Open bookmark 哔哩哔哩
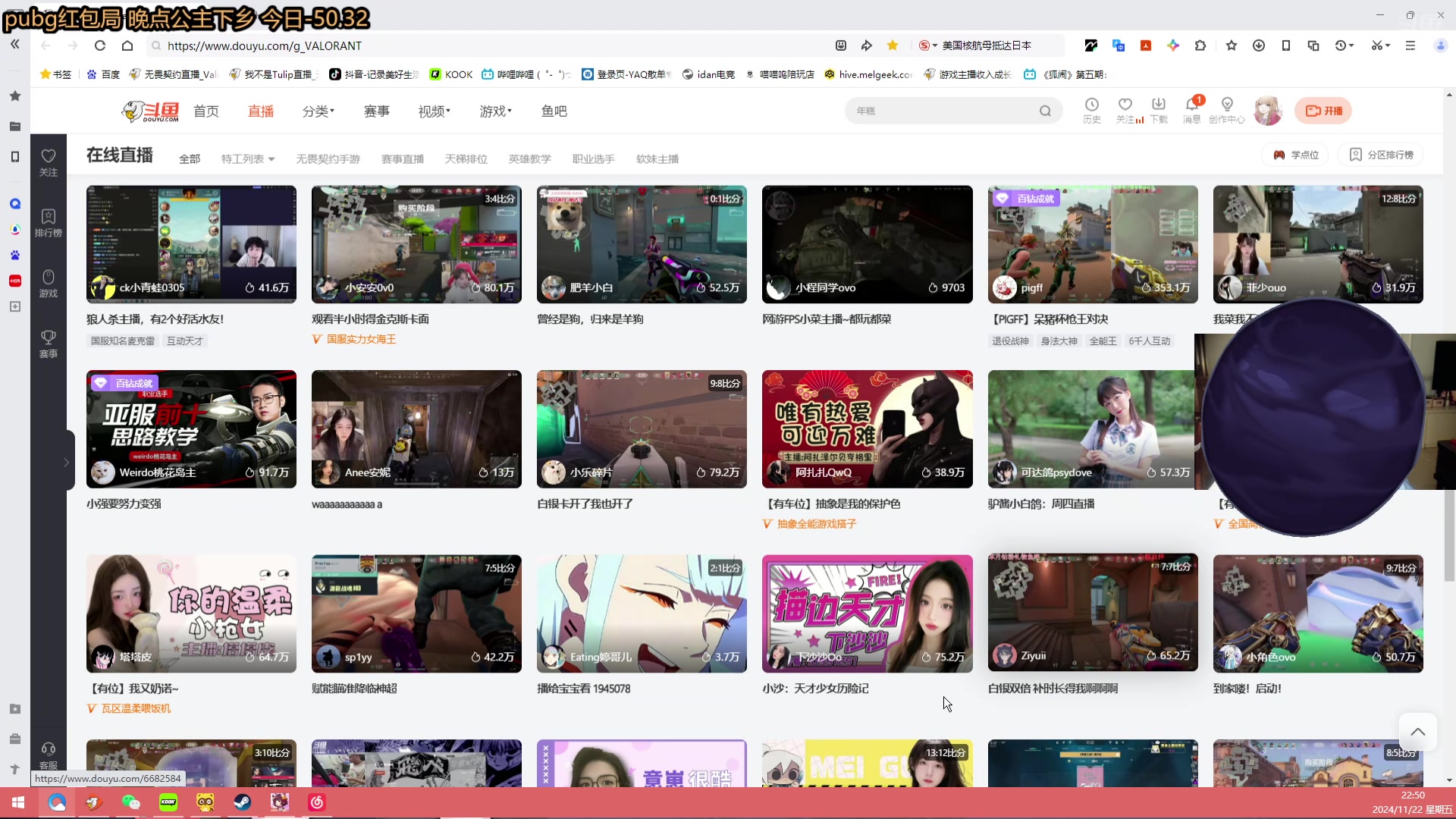This screenshot has width=1456, height=819. [526, 74]
